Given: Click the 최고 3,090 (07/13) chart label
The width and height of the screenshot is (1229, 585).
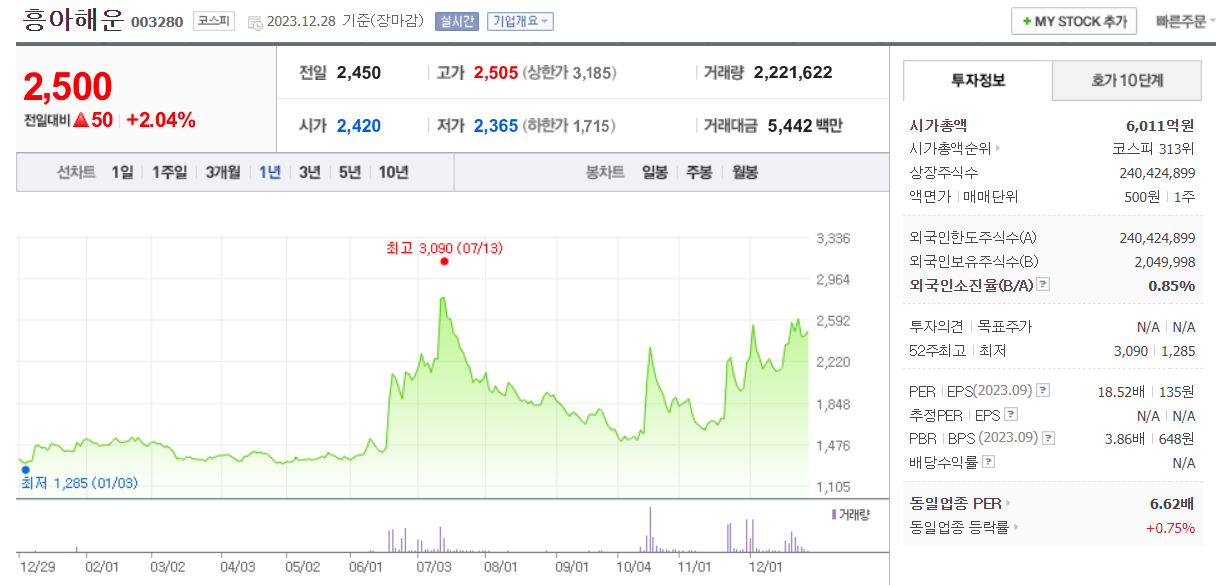Looking at the screenshot, I should (444, 247).
